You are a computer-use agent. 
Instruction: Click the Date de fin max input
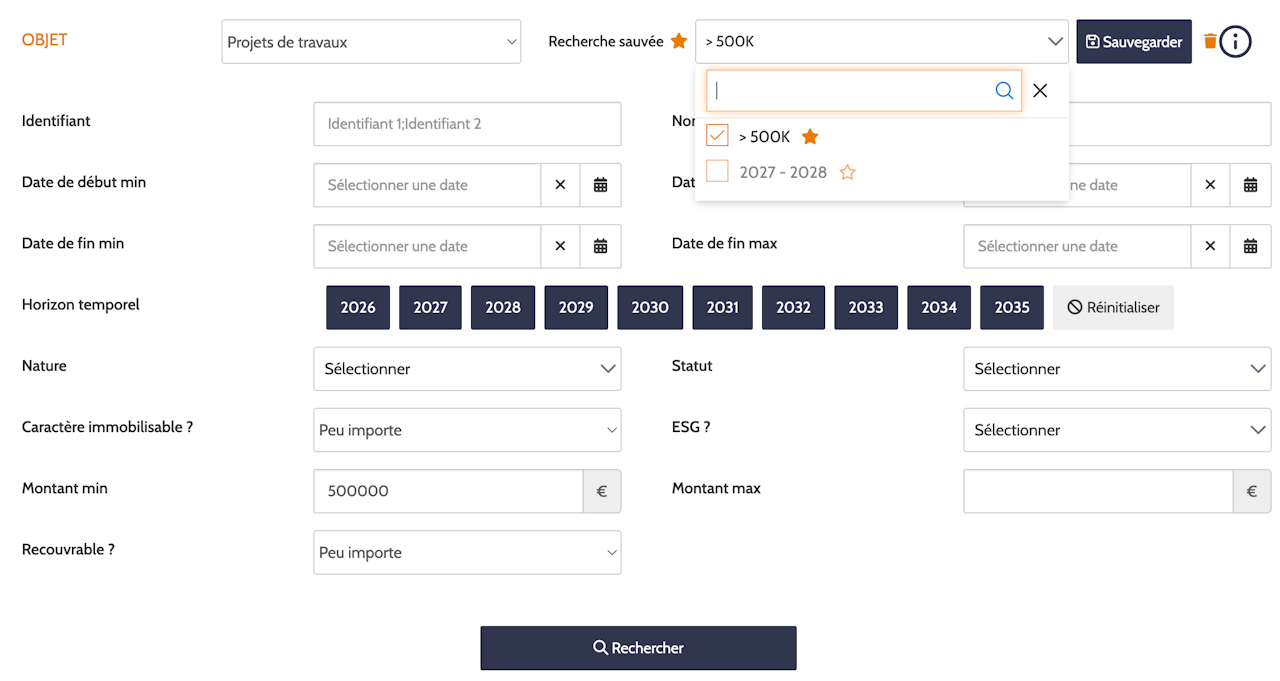(1078, 246)
